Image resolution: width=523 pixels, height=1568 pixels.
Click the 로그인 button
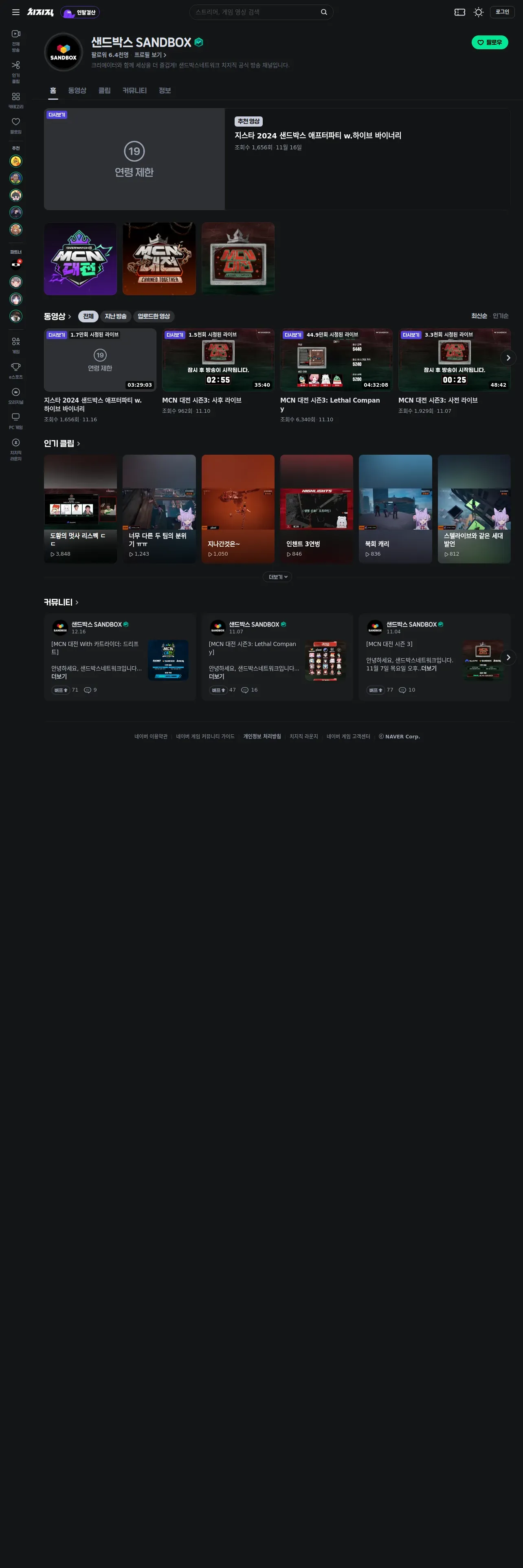502,12
